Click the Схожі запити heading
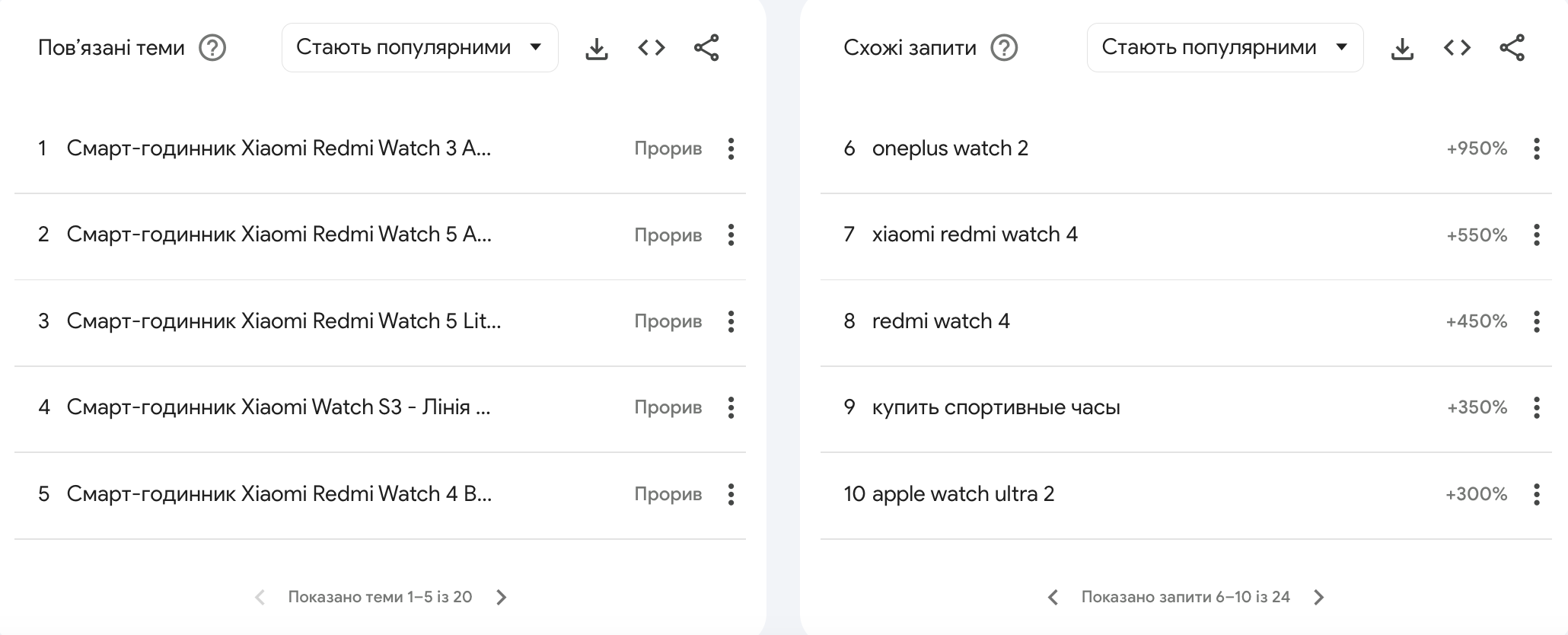Screen dimensions: 1568x635 point(910,47)
